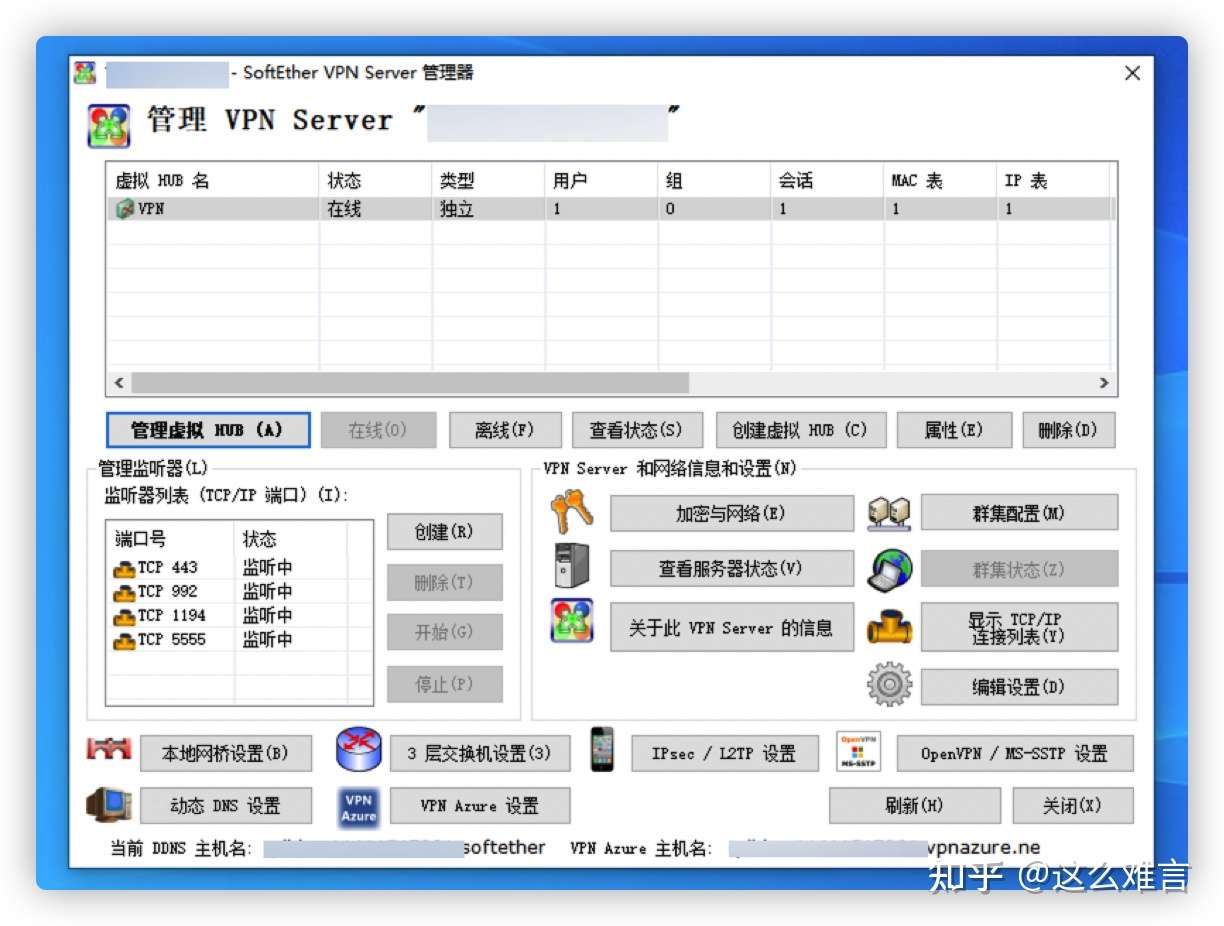1224x926 pixels.
Task: Click the listener 停止(P) button
Action: [x=444, y=685]
